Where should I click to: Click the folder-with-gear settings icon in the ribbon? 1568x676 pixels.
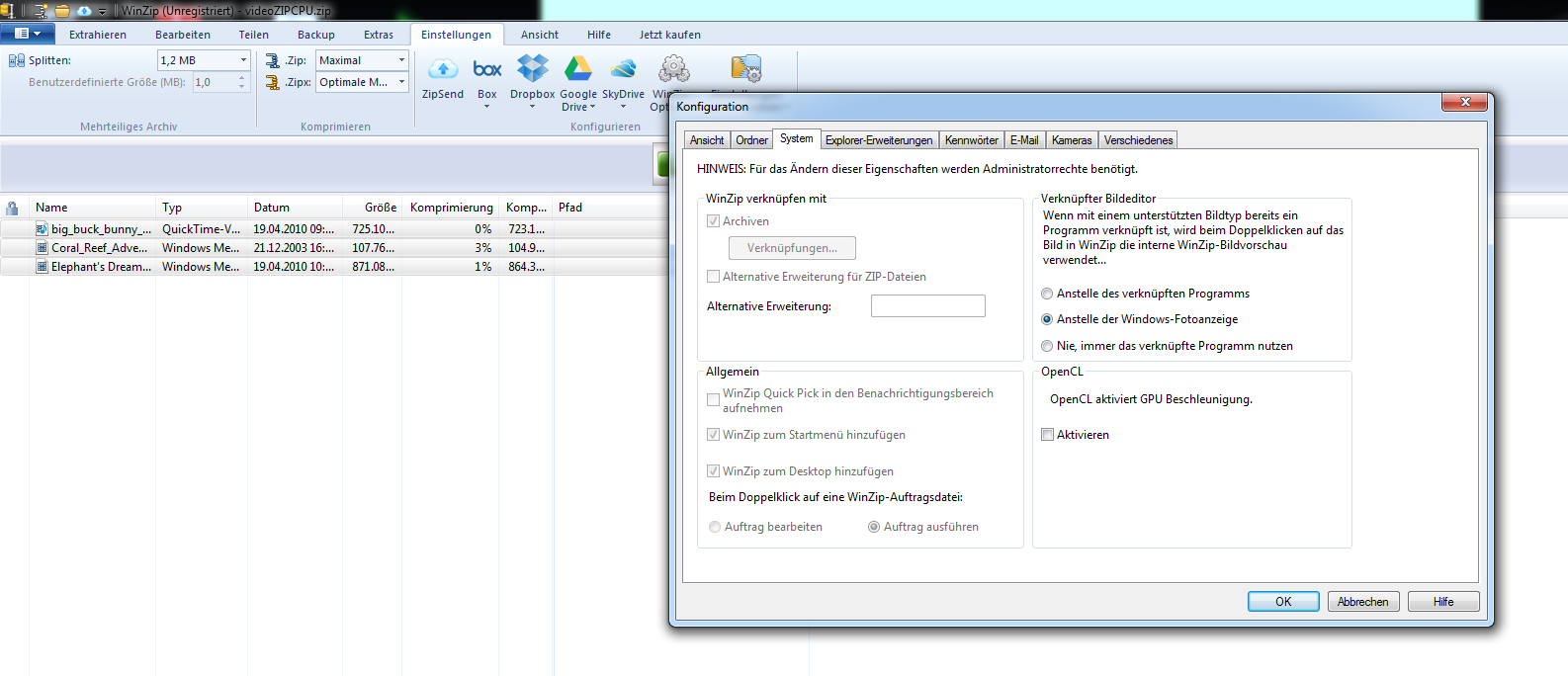pyautogui.click(x=746, y=68)
